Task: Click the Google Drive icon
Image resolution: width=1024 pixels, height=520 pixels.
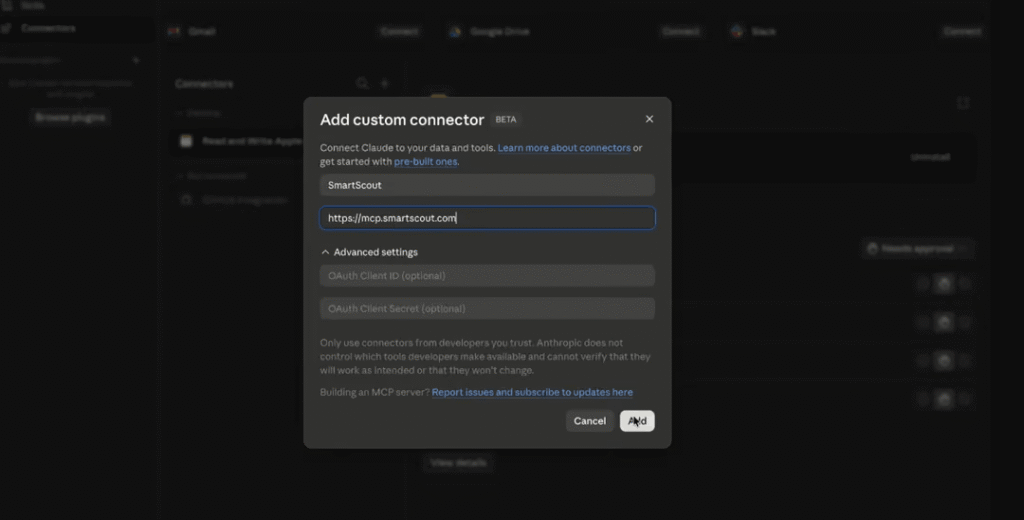Action: tap(455, 31)
